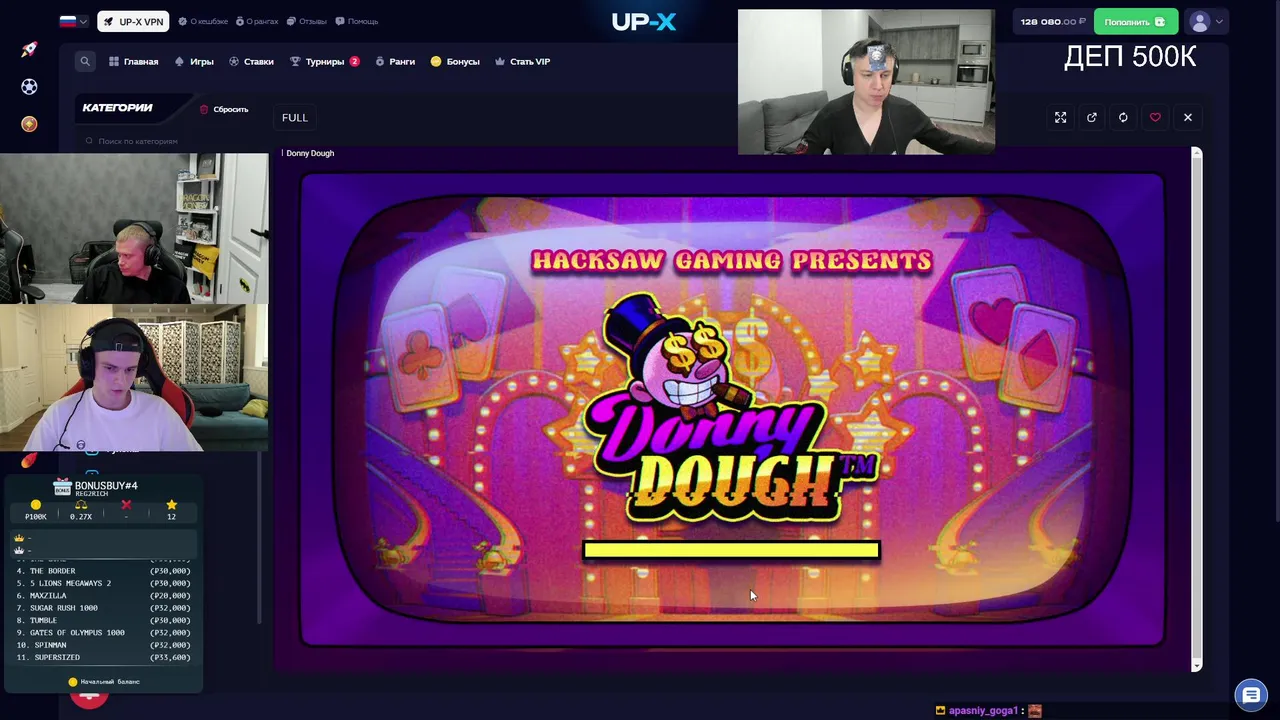Go to Главная home tab
This screenshot has height=720, width=1280.
click(x=134, y=62)
